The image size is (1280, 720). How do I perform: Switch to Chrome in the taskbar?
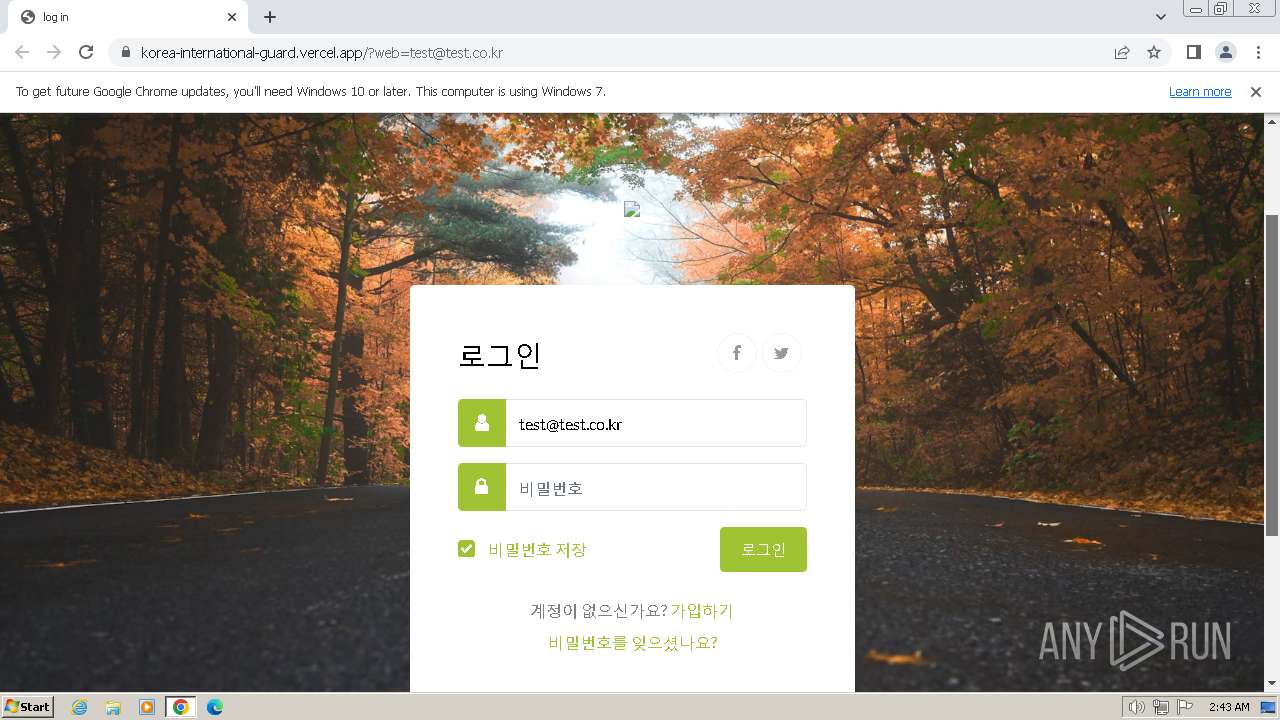(x=181, y=707)
